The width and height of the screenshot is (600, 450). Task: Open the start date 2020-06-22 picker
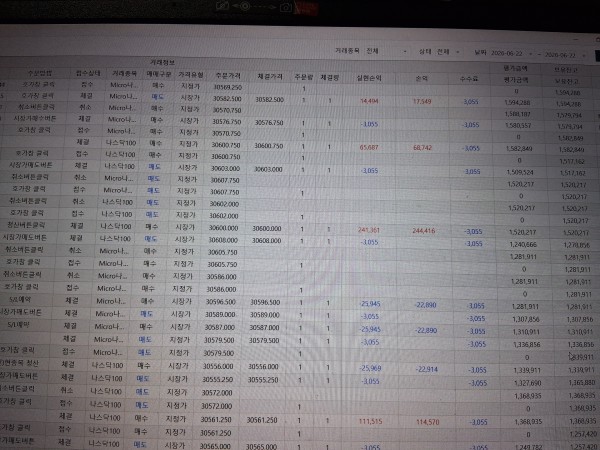tap(511, 53)
